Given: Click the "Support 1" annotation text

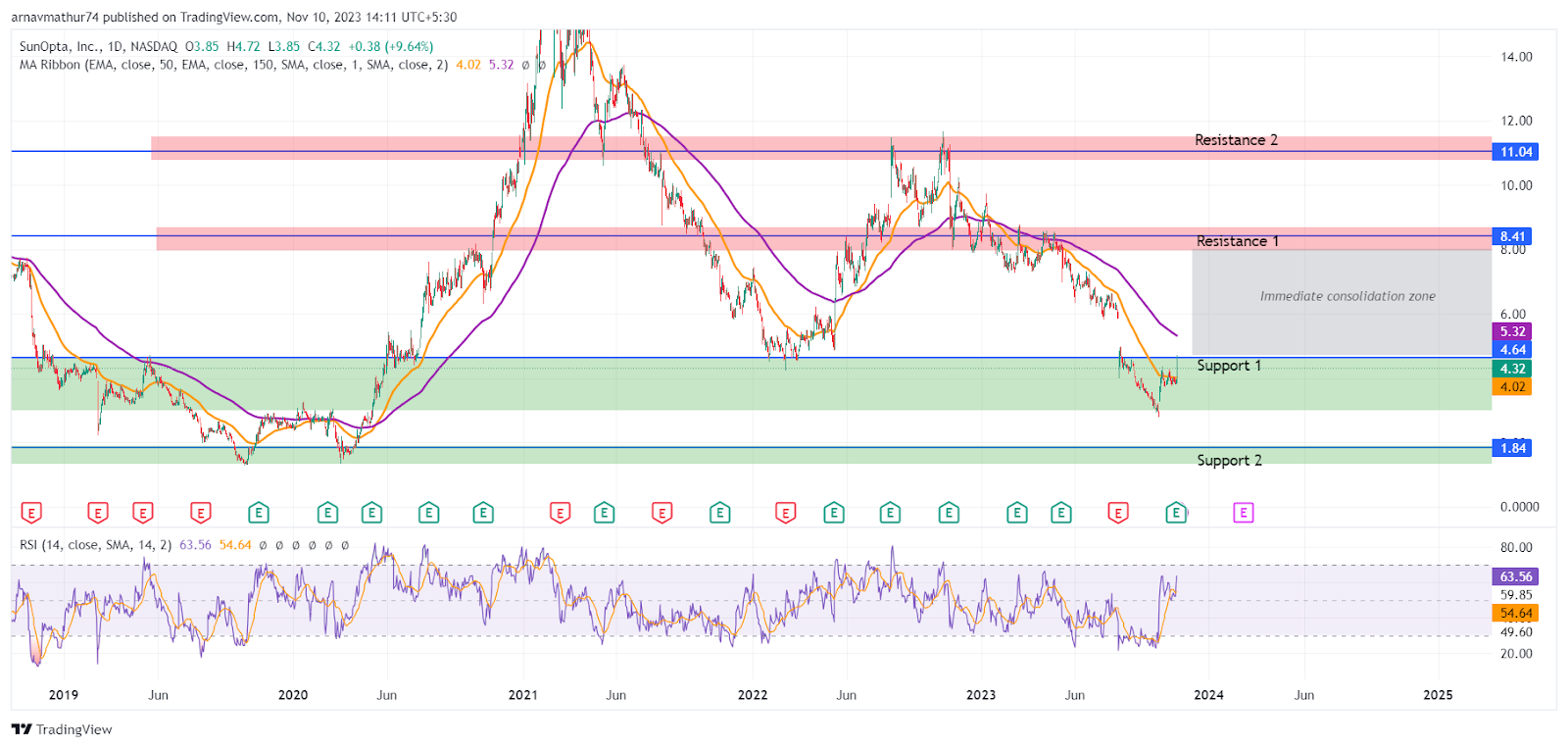Looking at the screenshot, I should click(1229, 366).
